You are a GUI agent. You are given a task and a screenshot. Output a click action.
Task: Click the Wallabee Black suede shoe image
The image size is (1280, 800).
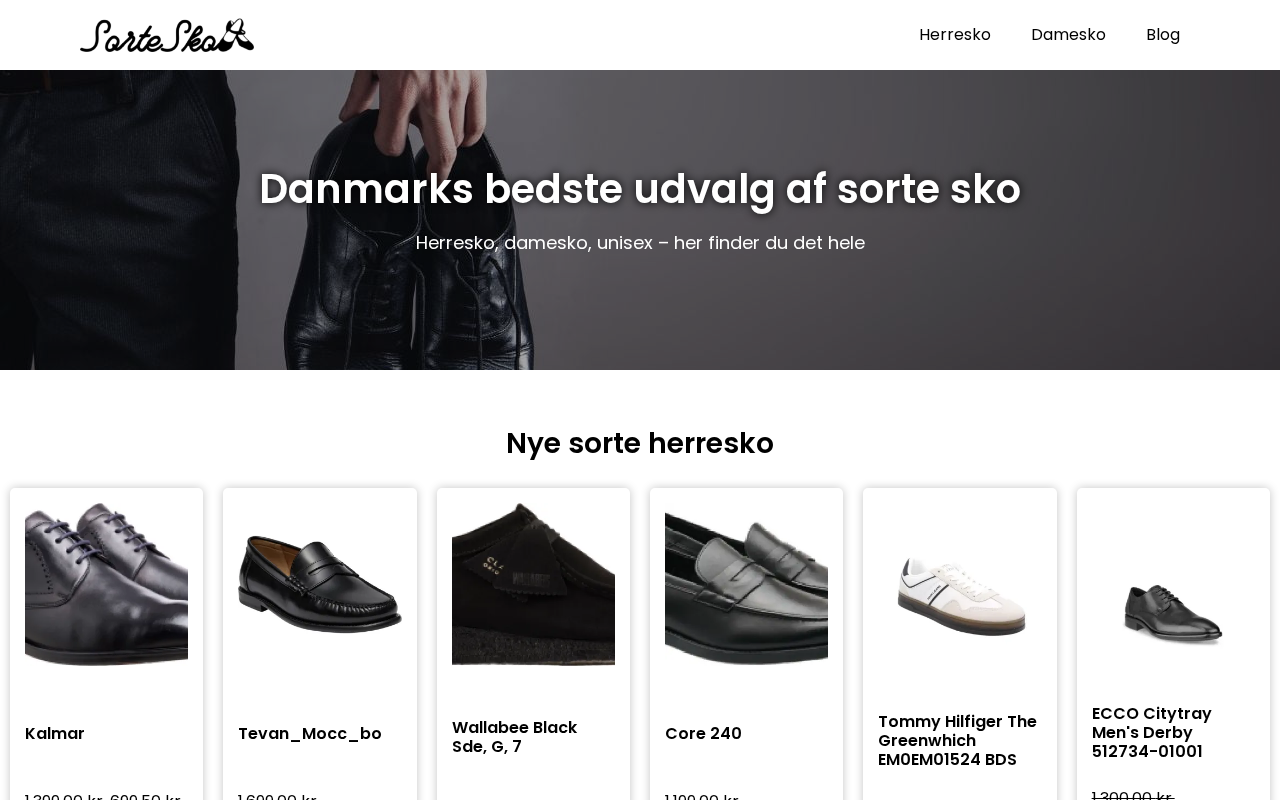[x=533, y=584]
